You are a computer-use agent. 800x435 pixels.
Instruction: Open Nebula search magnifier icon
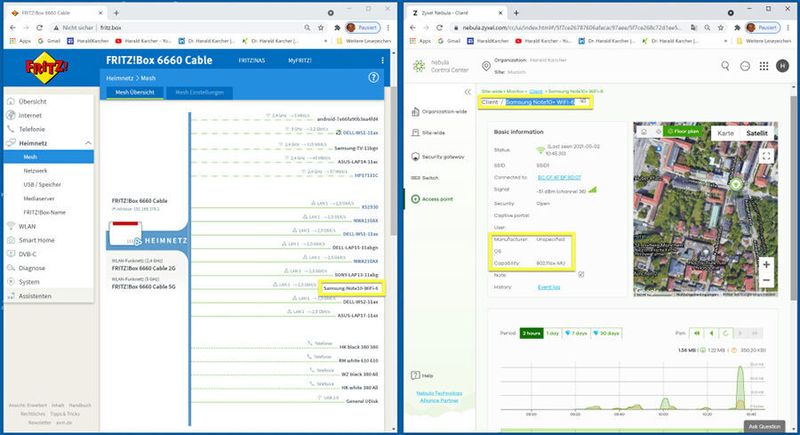(x=725, y=66)
